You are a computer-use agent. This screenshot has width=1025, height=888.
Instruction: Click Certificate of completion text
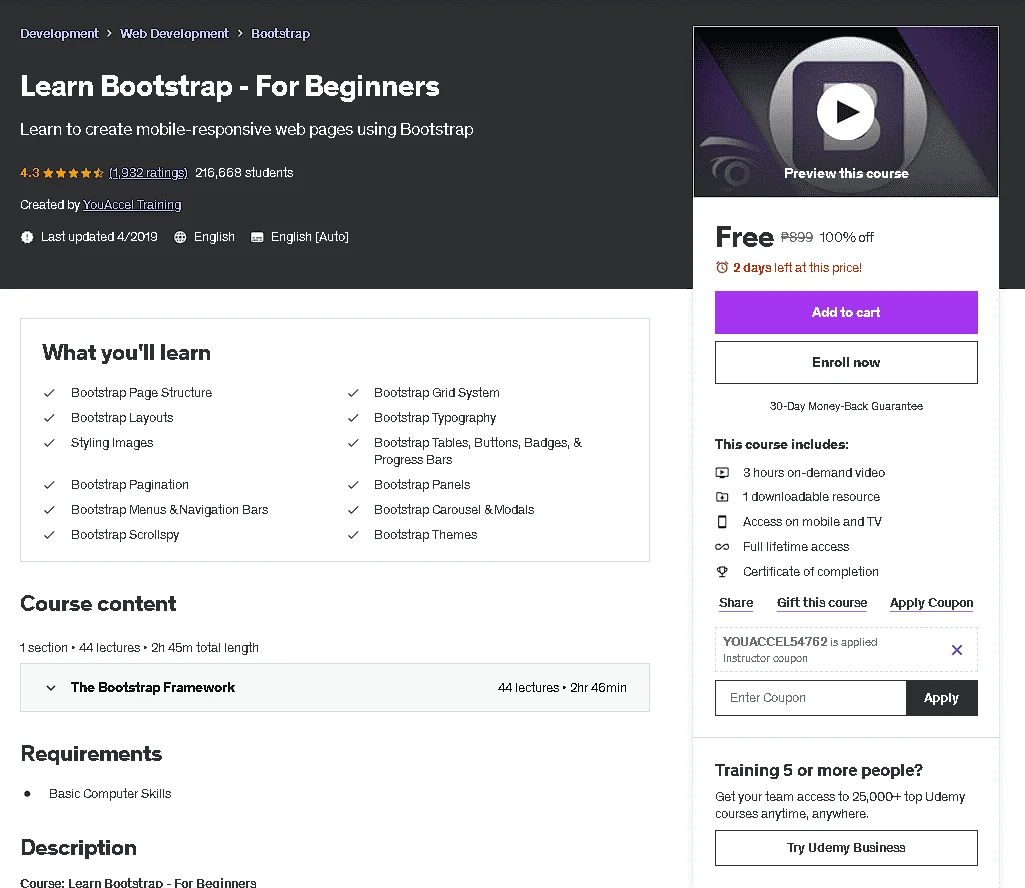[x=811, y=572]
